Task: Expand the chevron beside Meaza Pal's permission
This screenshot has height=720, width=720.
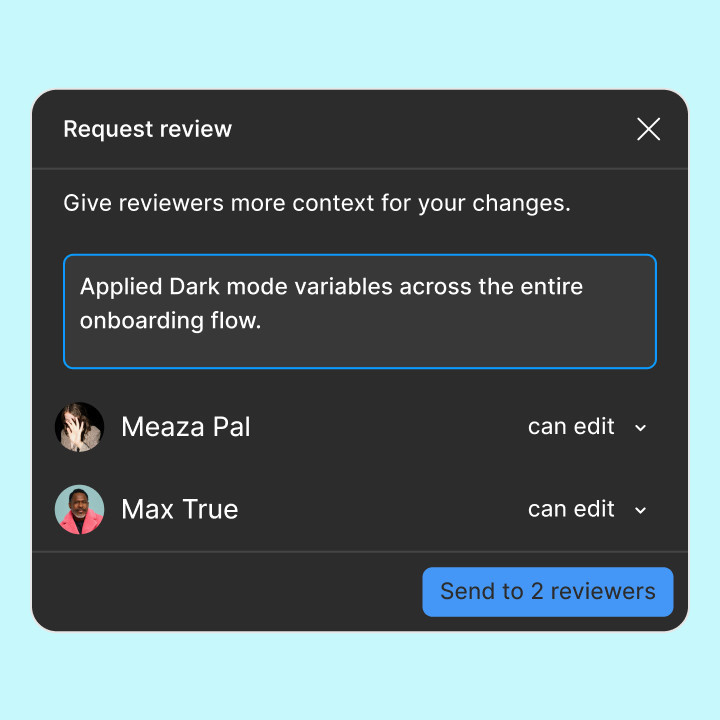Action: (x=641, y=428)
